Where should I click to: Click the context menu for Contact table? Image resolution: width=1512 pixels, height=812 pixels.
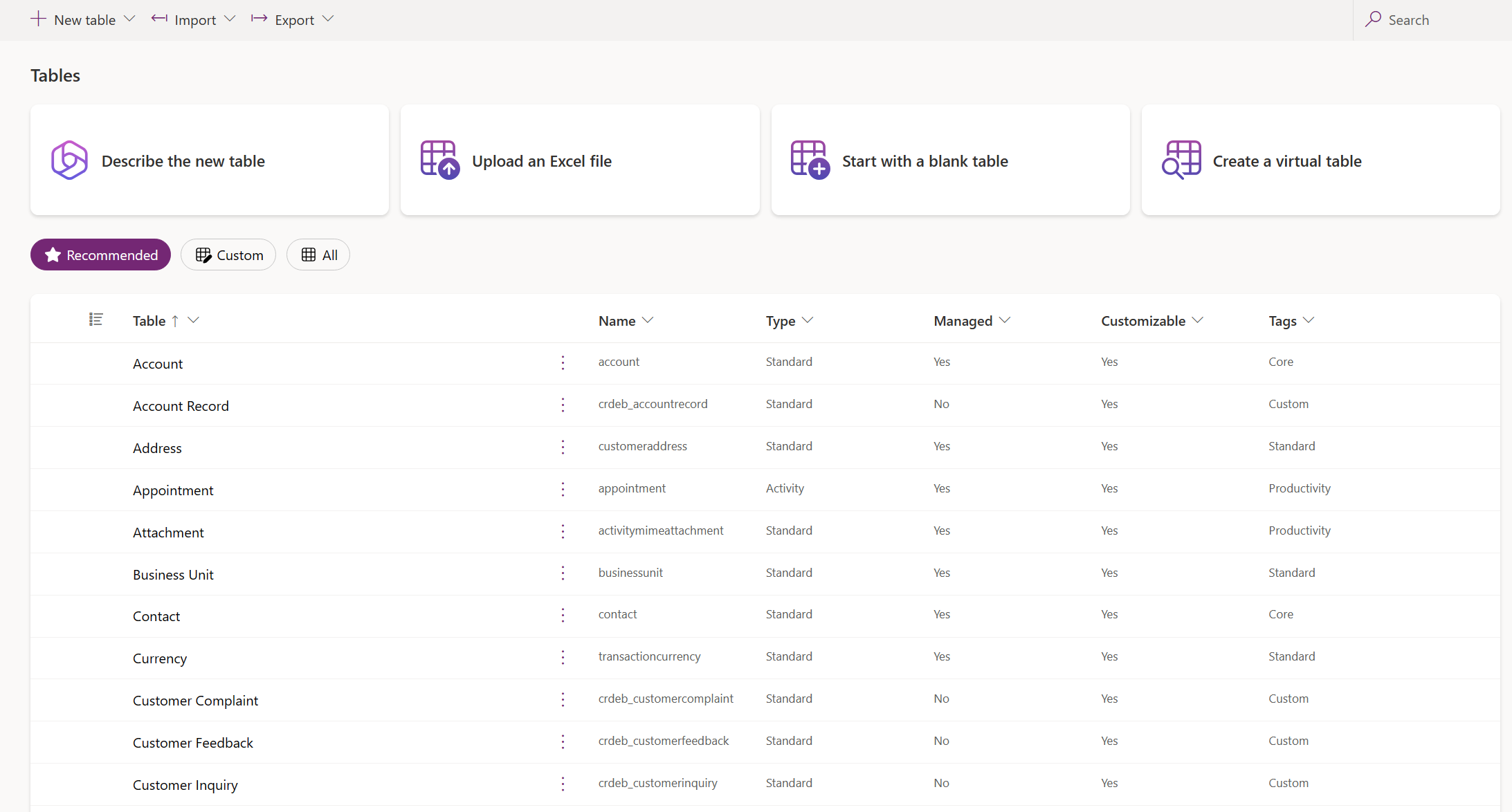[x=563, y=615]
